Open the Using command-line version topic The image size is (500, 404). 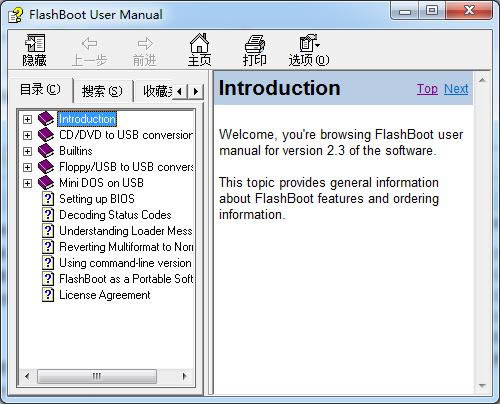(125, 263)
